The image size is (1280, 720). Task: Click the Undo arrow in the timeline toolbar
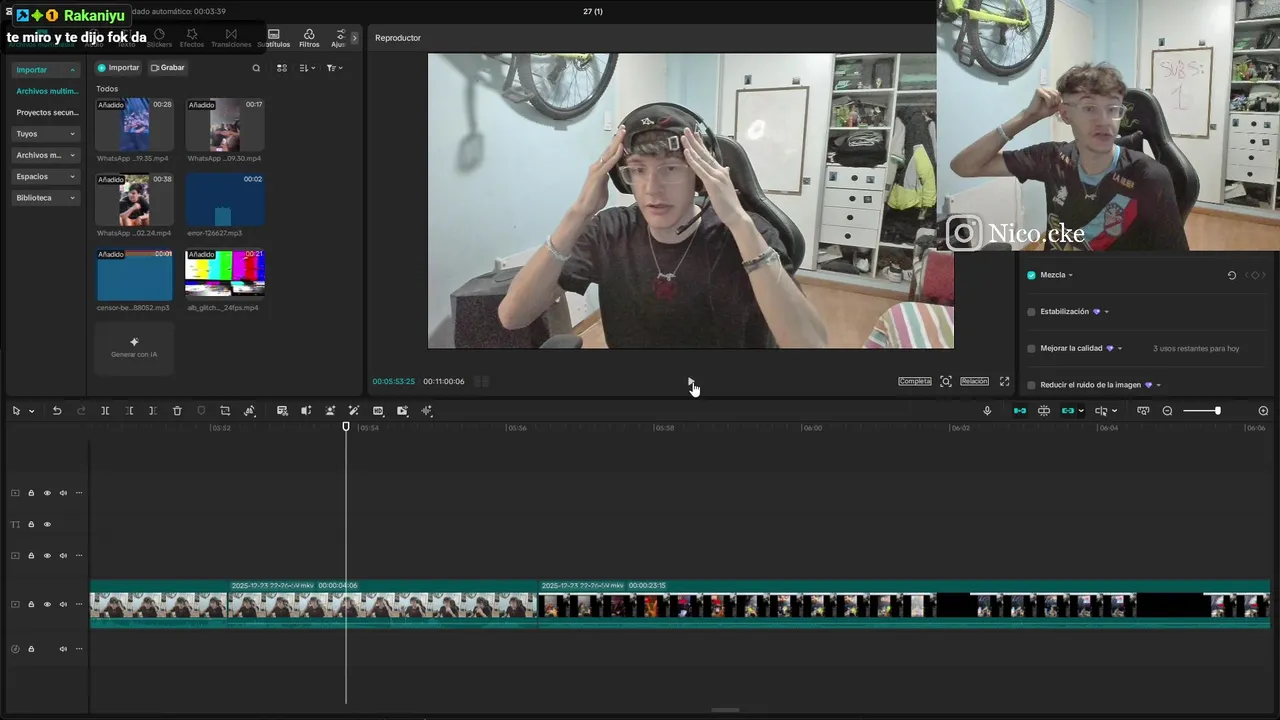tap(57, 411)
